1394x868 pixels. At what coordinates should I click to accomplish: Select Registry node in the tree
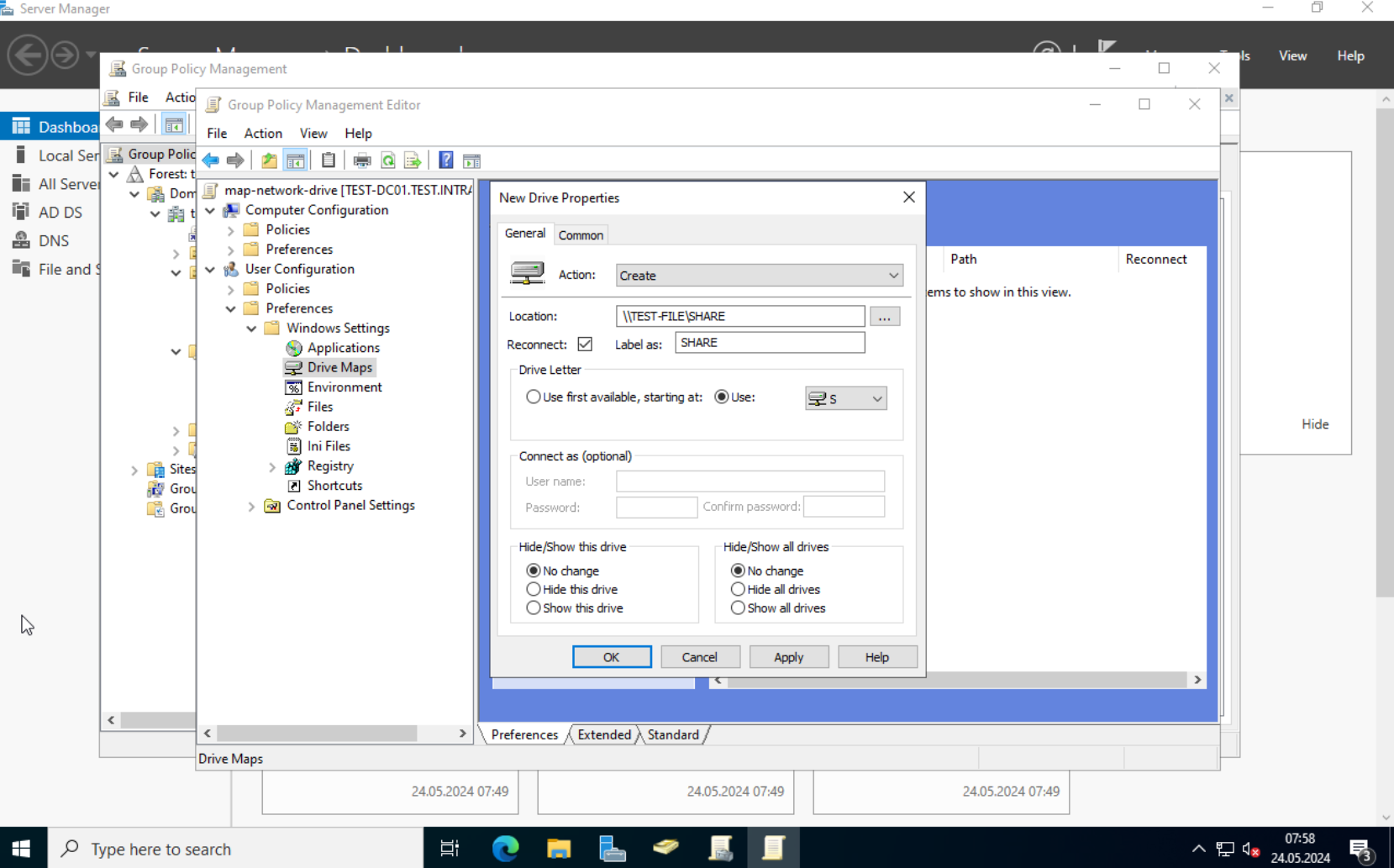pos(330,466)
